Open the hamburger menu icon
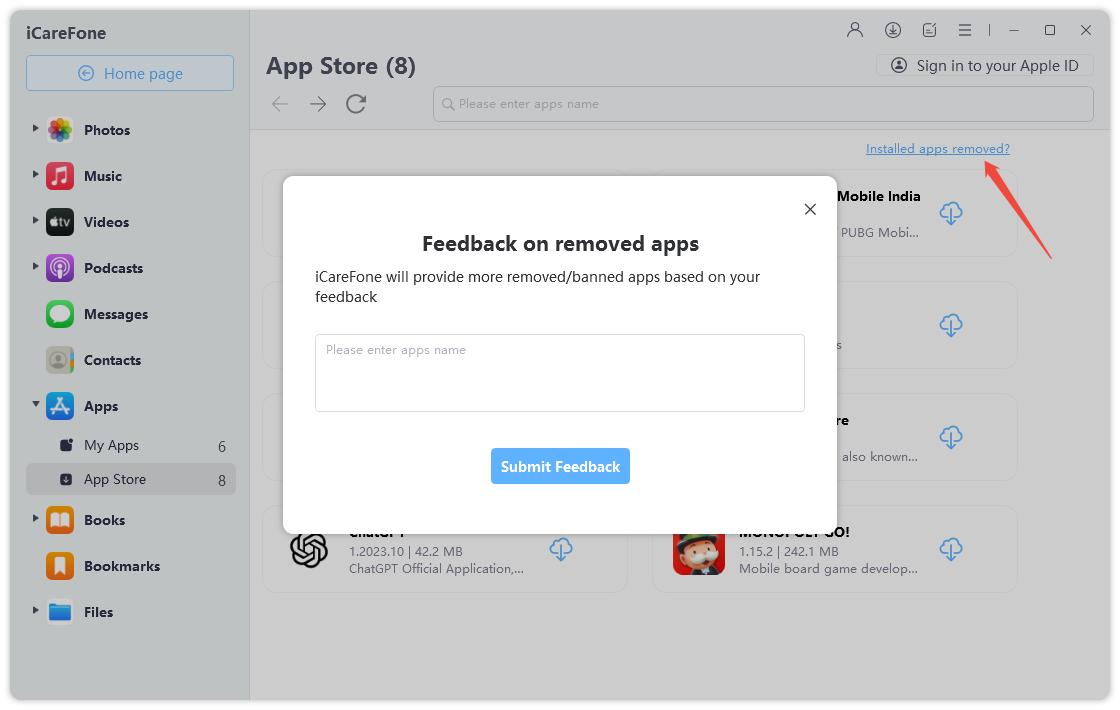Image resolution: width=1120 pixels, height=710 pixels. pyautogui.click(x=965, y=30)
